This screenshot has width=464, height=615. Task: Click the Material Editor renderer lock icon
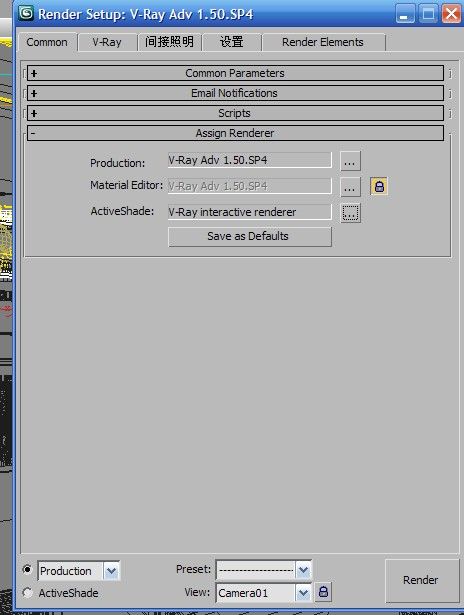(379, 186)
